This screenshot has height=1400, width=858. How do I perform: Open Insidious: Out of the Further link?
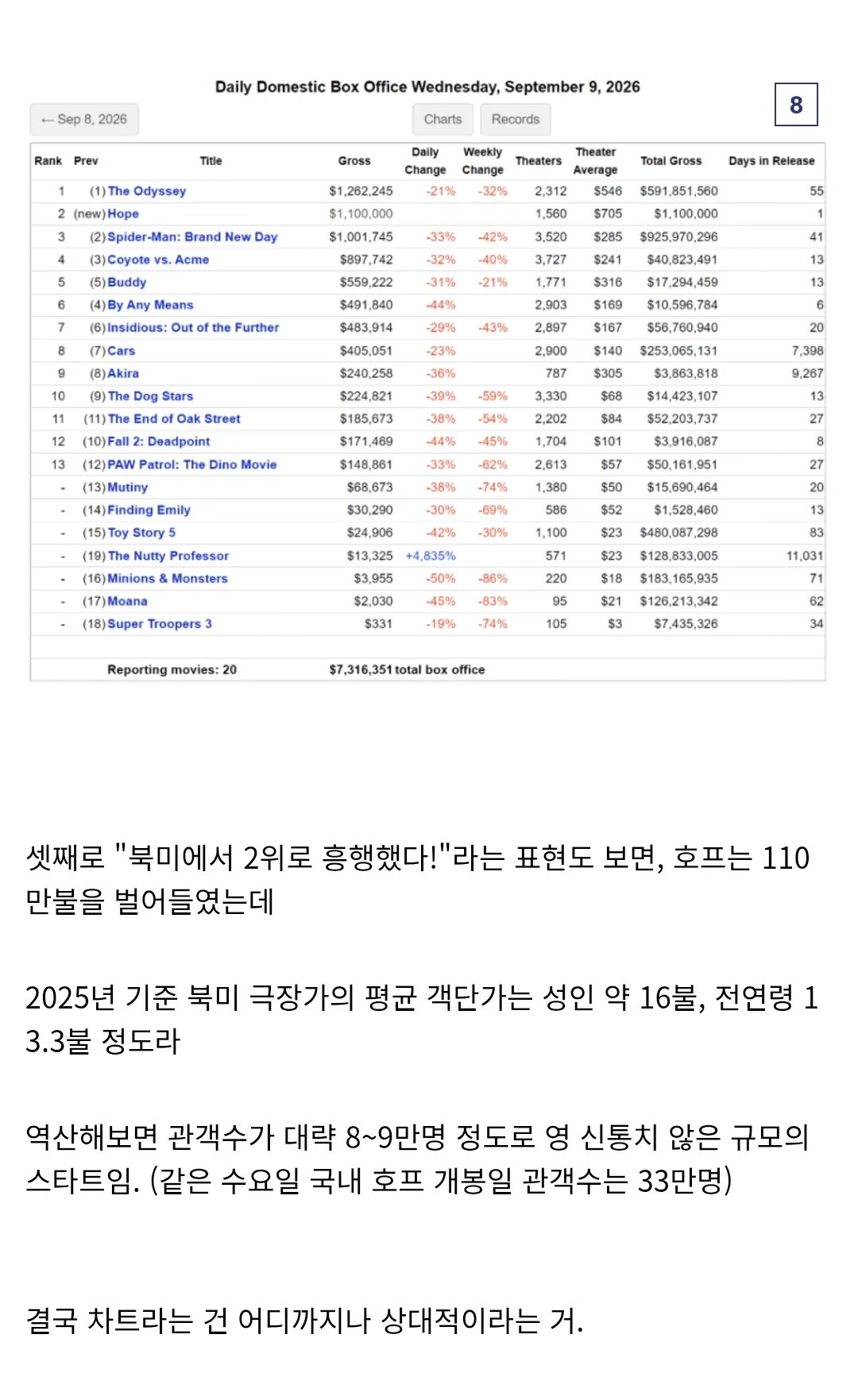(x=193, y=327)
